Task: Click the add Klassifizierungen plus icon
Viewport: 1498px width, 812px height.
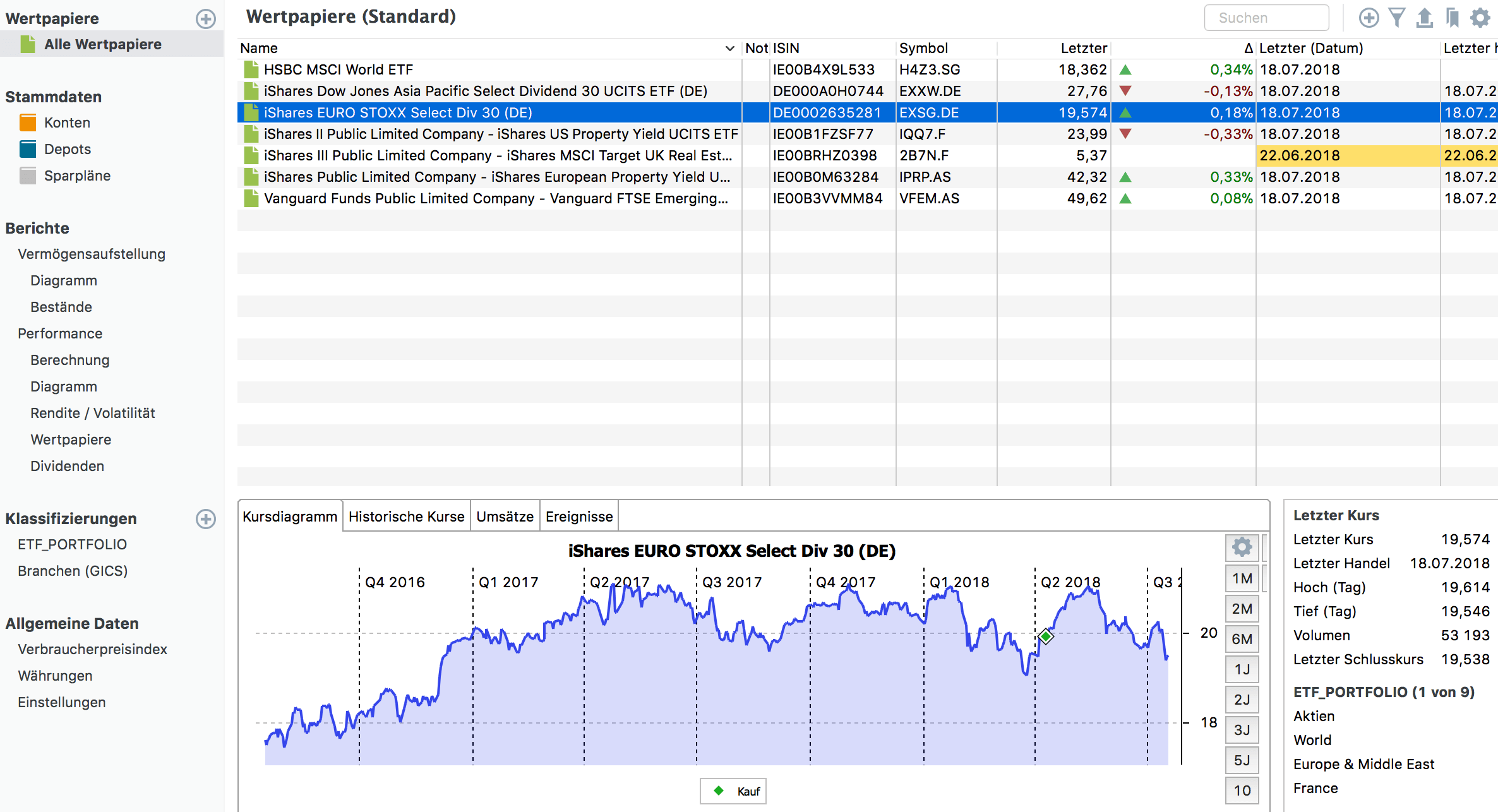Action: (205, 518)
